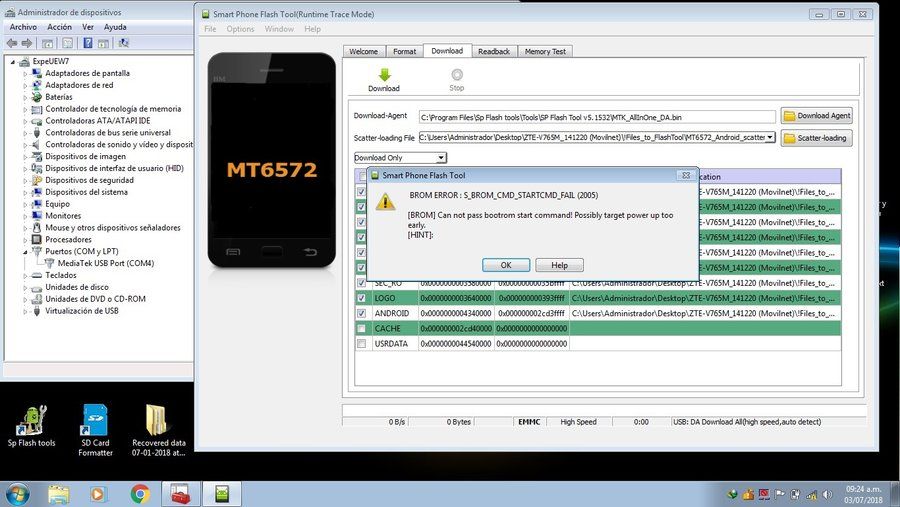Uncheck the ANDROID partition checkbox
The height and width of the screenshot is (507, 900).
click(362, 314)
